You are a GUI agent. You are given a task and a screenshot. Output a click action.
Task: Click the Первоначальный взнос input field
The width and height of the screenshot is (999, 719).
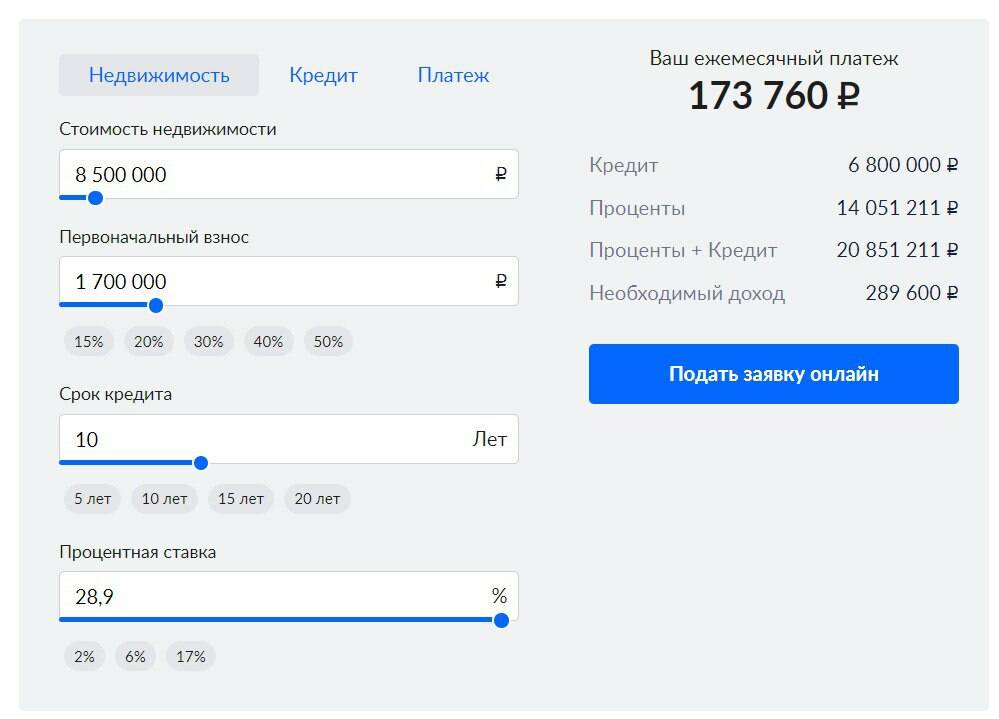tap(280, 281)
